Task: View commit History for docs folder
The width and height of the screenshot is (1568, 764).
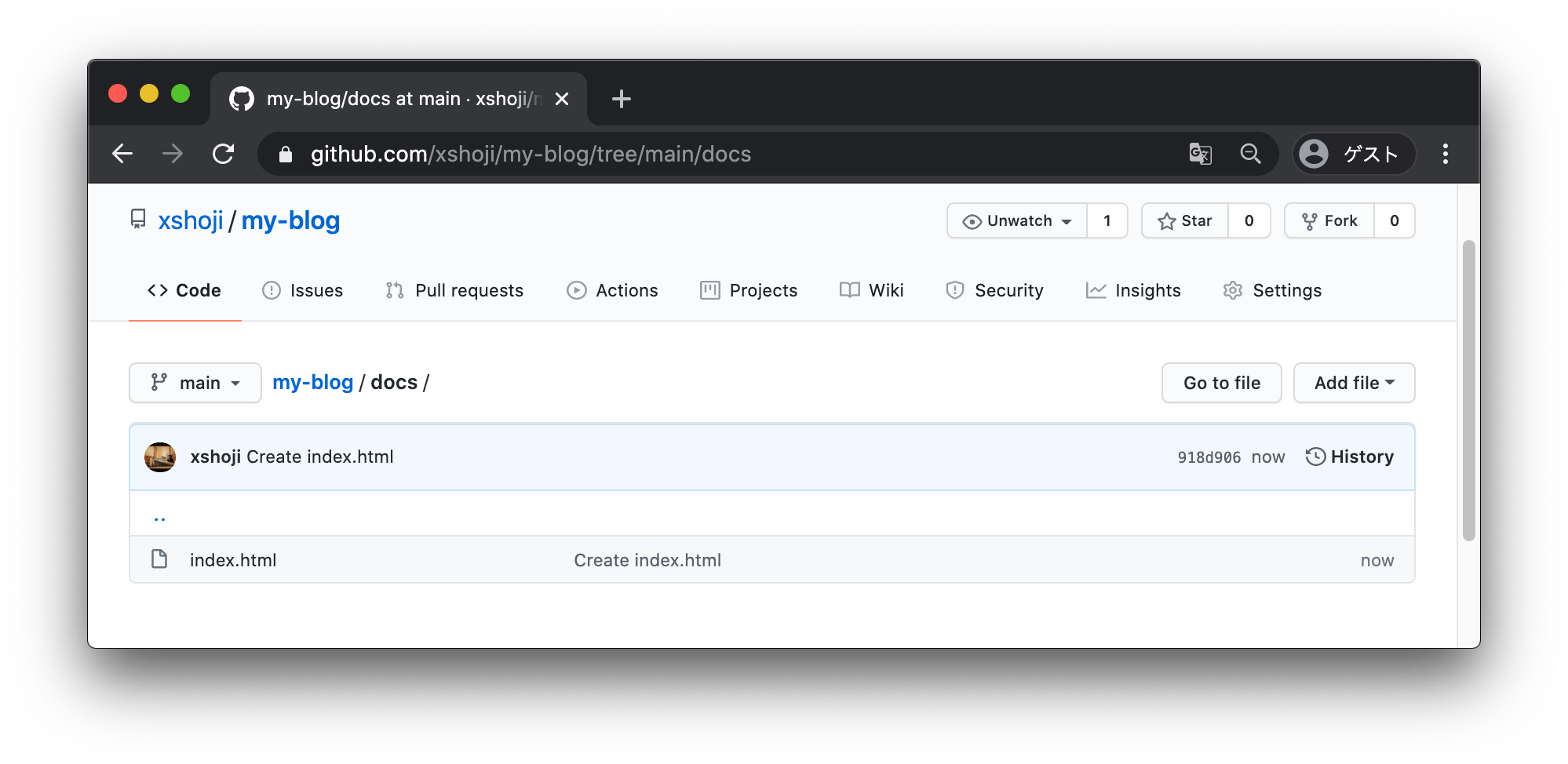Action: (1350, 457)
